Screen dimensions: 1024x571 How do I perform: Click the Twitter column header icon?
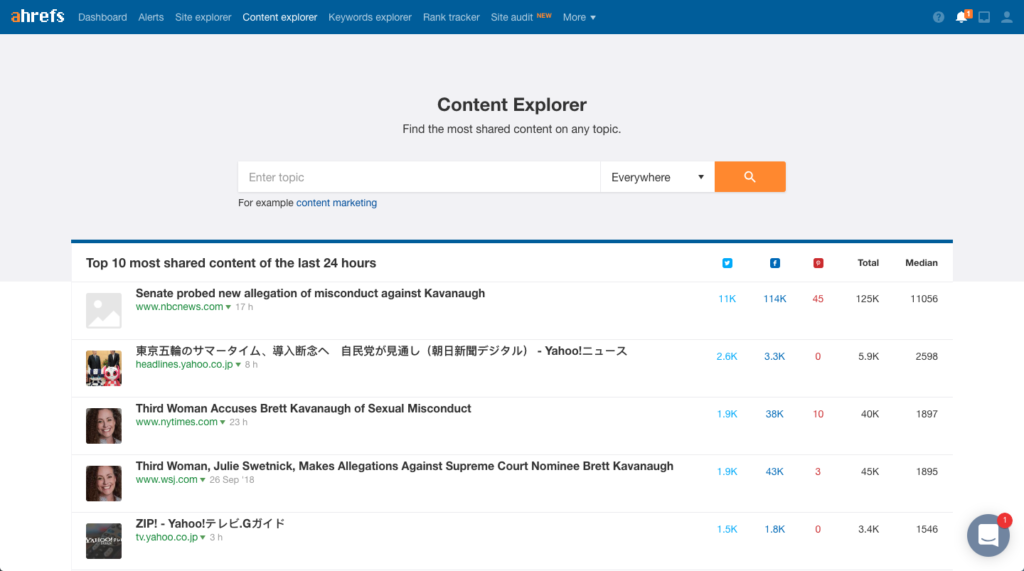click(x=727, y=263)
